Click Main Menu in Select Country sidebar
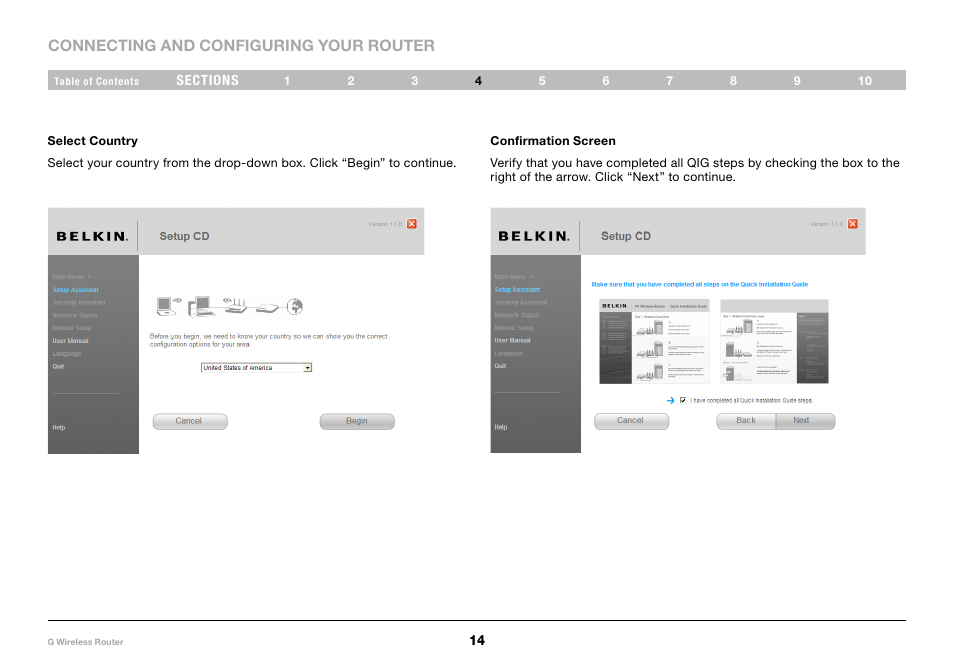 coord(72,277)
